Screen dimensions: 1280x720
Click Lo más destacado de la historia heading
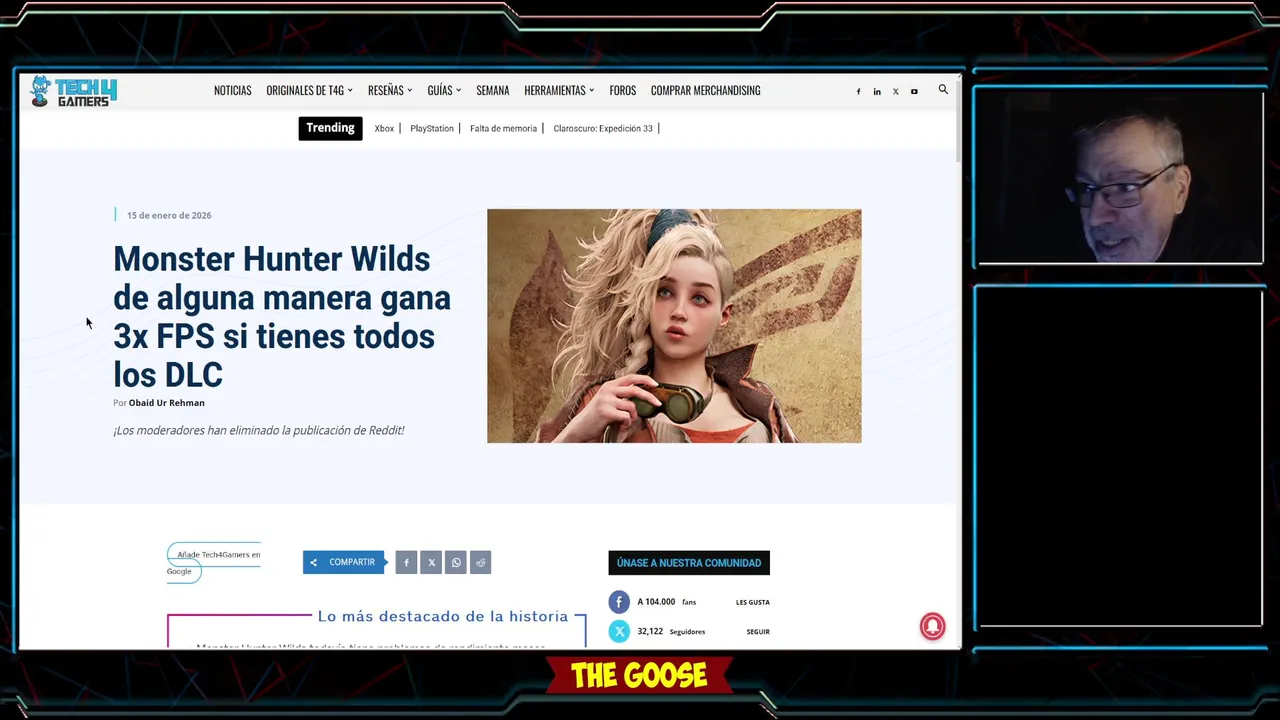pos(443,616)
